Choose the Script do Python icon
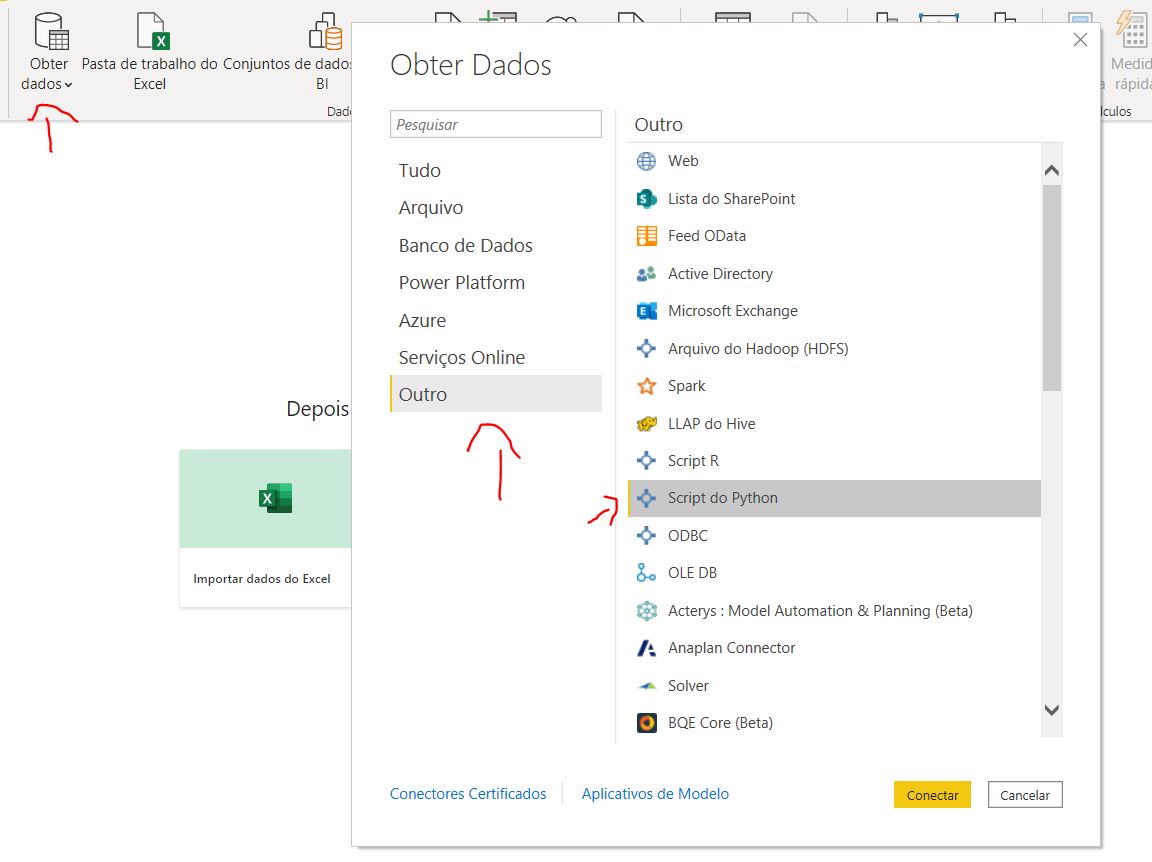The width and height of the screenshot is (1152, 862). [x=647, y=498]
